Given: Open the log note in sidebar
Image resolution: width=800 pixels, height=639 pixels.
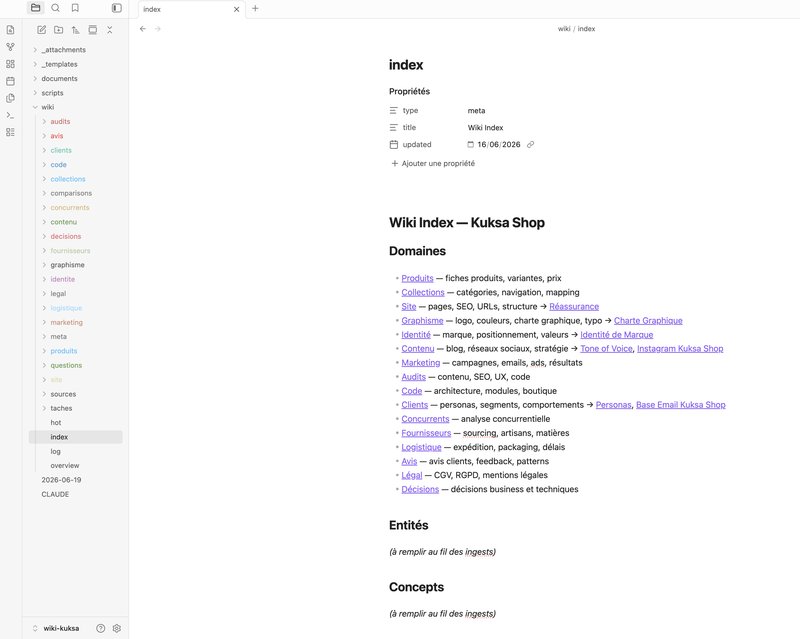Looking at the screenshot, I should pos(55,451).
